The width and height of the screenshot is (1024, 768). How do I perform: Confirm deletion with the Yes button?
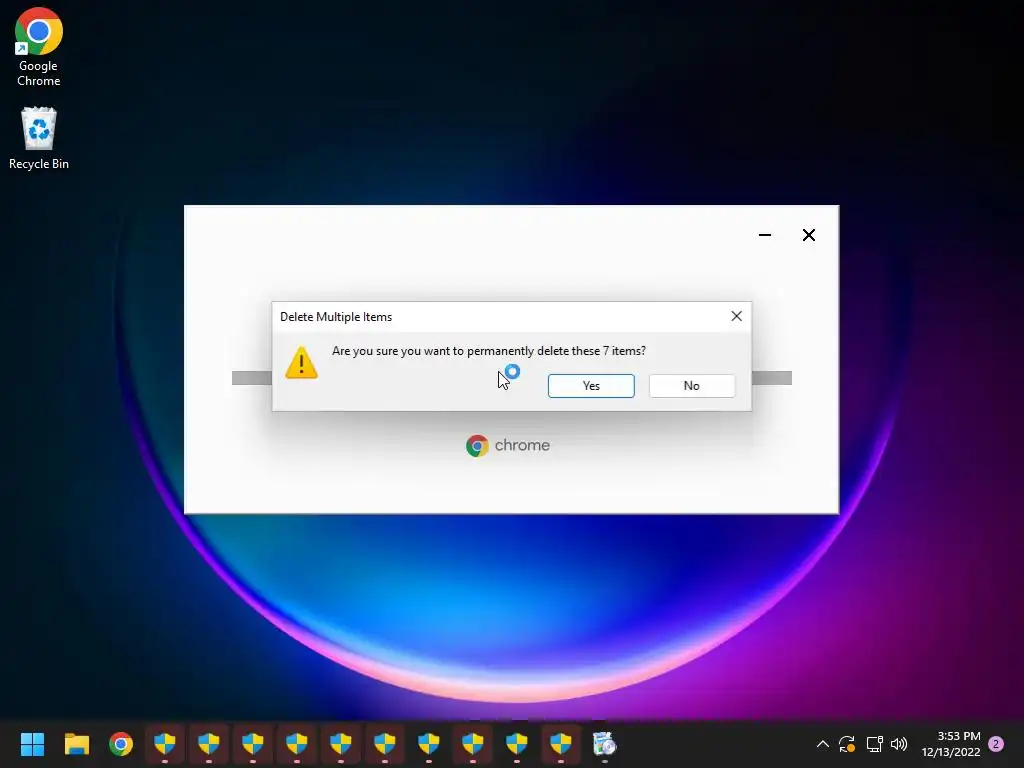[591, 385]
